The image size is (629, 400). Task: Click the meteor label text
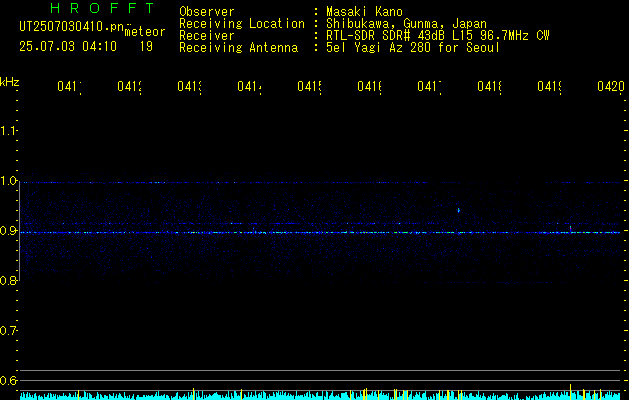pos(145,32)
